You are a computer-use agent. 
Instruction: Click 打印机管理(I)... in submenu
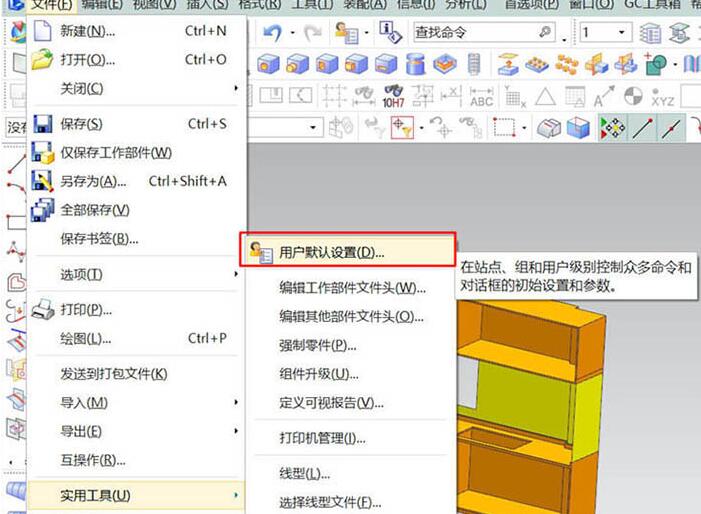click(322, 438)
